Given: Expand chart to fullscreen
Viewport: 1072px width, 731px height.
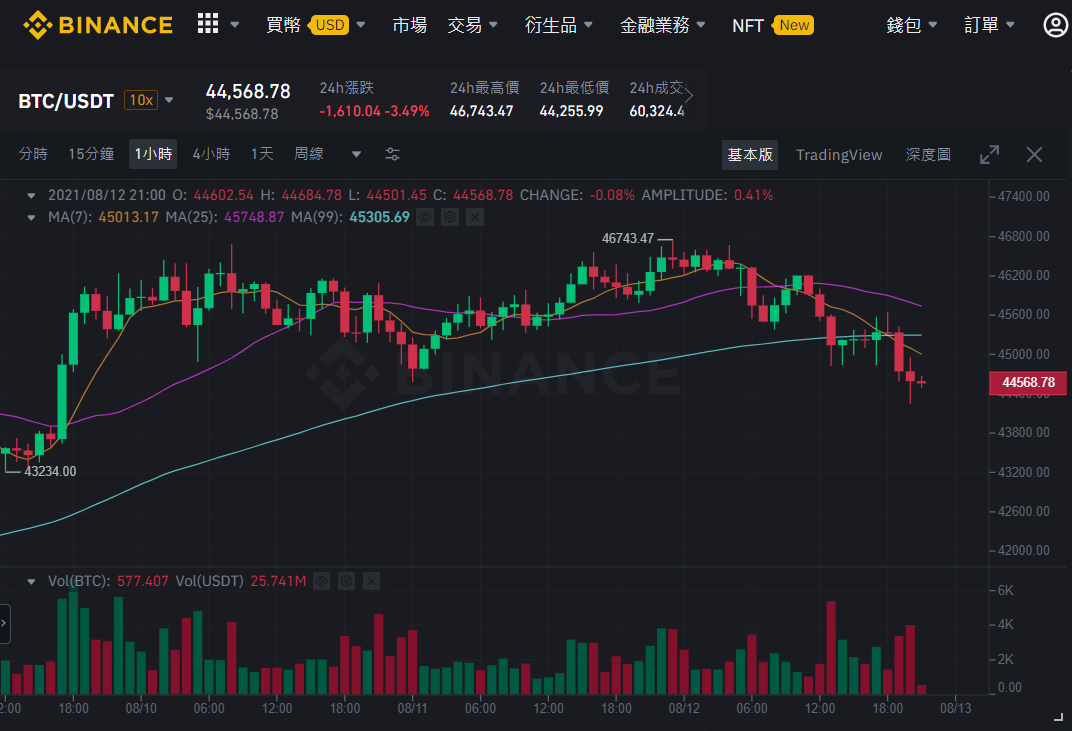Looking at the screenshot, I should click(x=989, y=155).
